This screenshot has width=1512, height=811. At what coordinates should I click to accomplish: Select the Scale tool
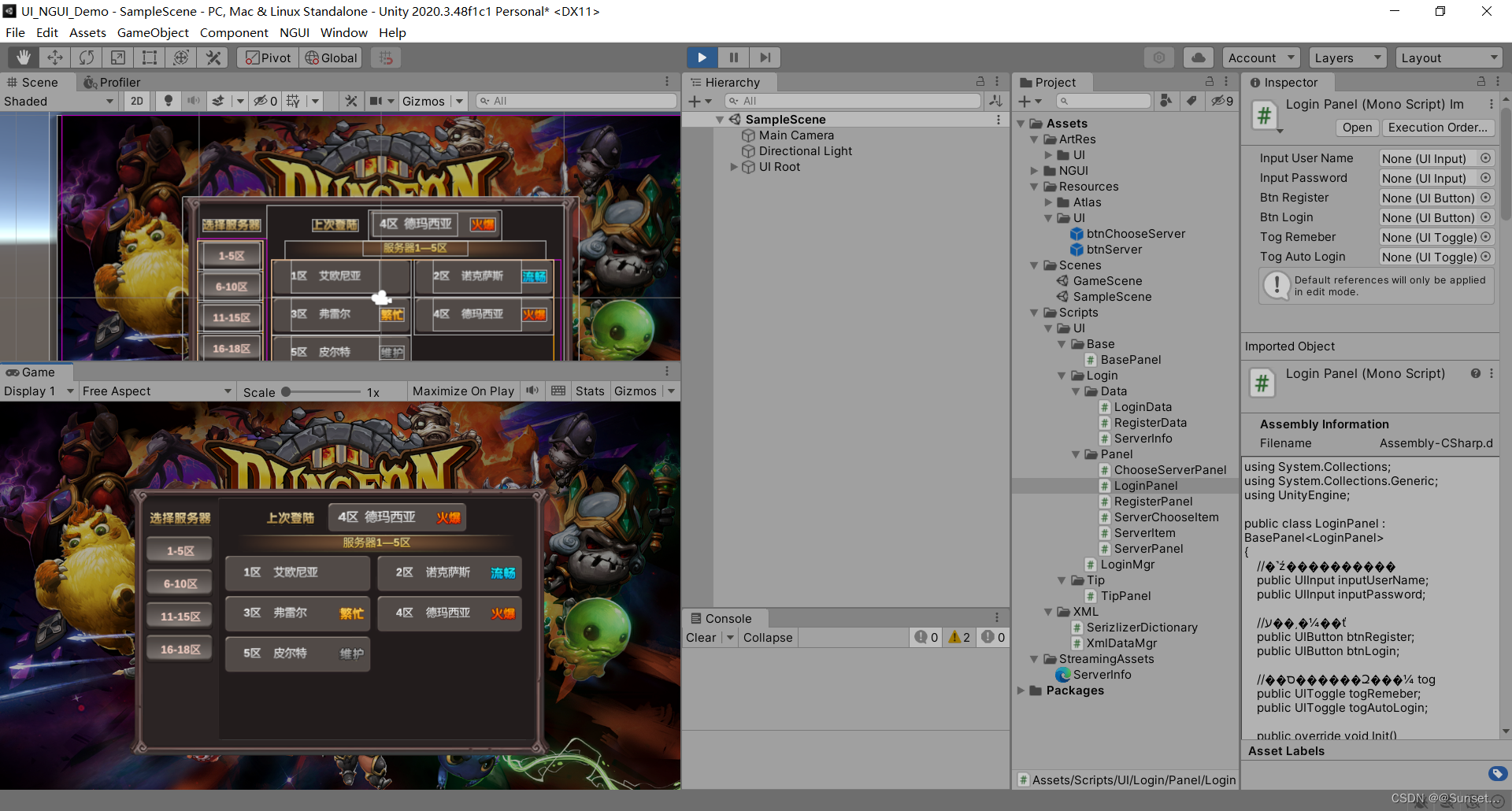[118, 57]
